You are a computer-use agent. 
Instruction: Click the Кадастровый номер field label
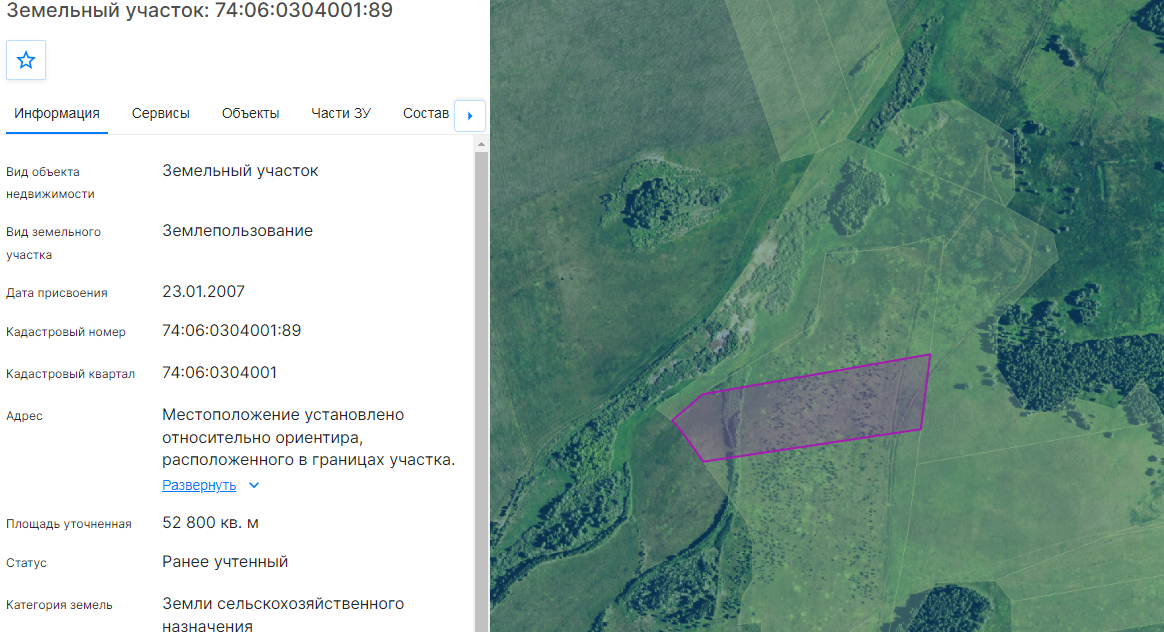66,332
